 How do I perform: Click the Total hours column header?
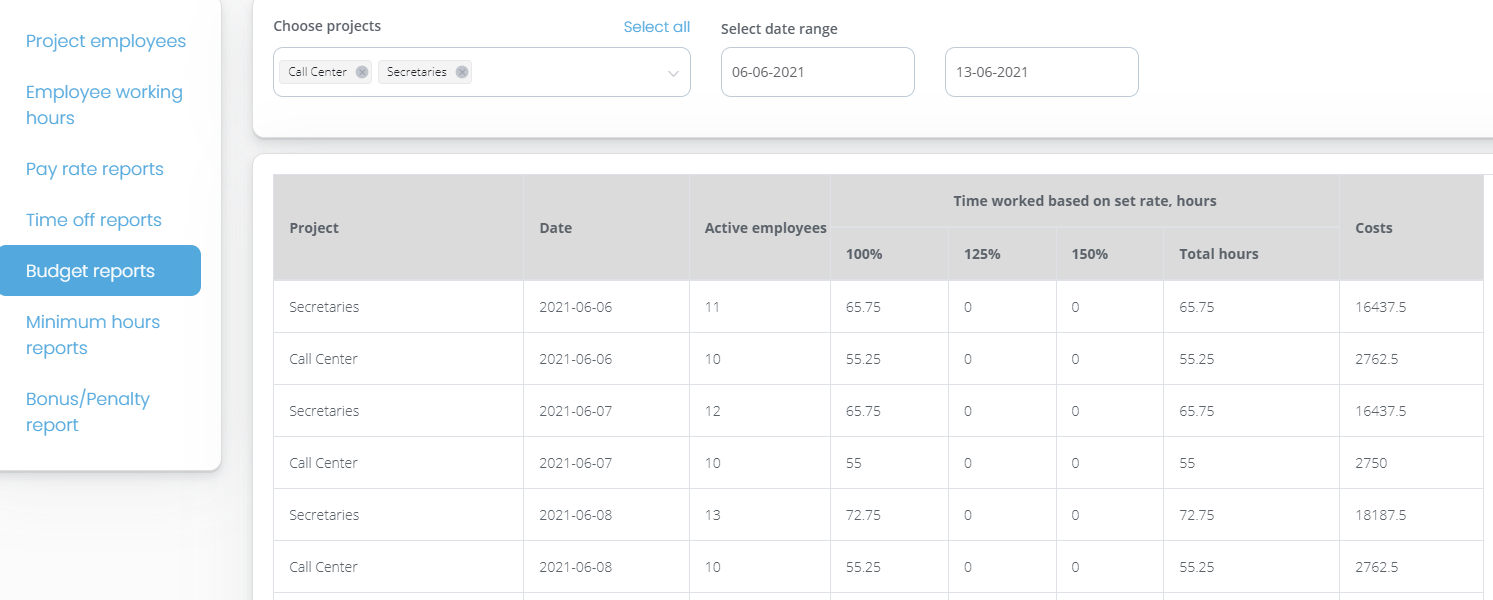[1251, 254]
